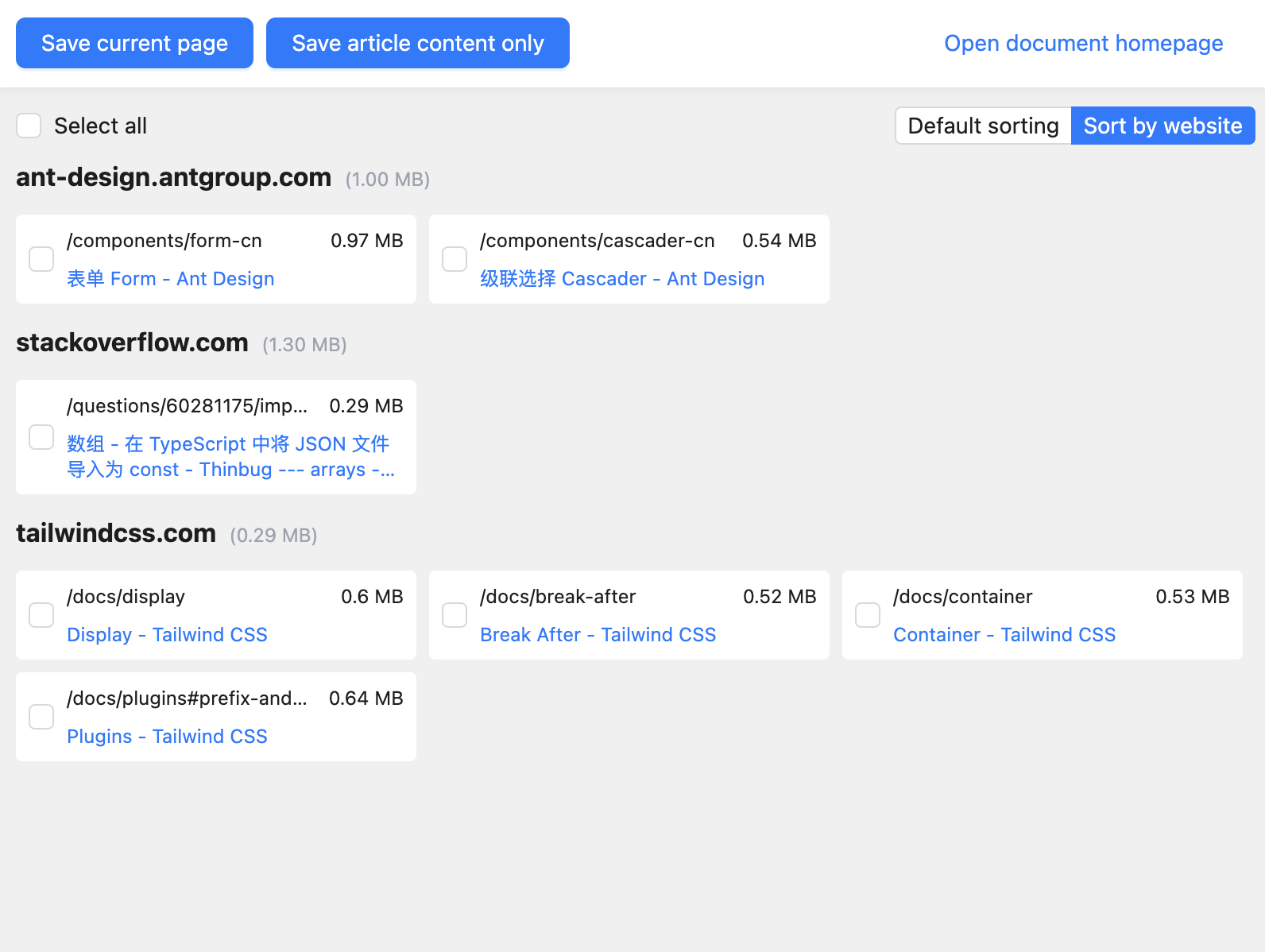Viewport: 1265px width, 952px height.
Task: Check the /docs/container page checkbox
Action: [868, 615]
